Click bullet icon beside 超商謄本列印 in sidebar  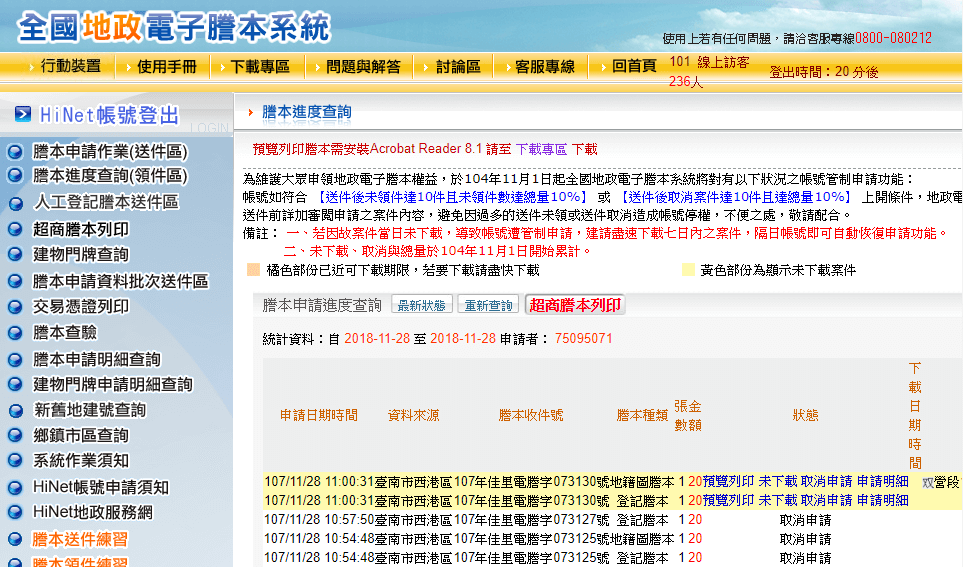15,229
